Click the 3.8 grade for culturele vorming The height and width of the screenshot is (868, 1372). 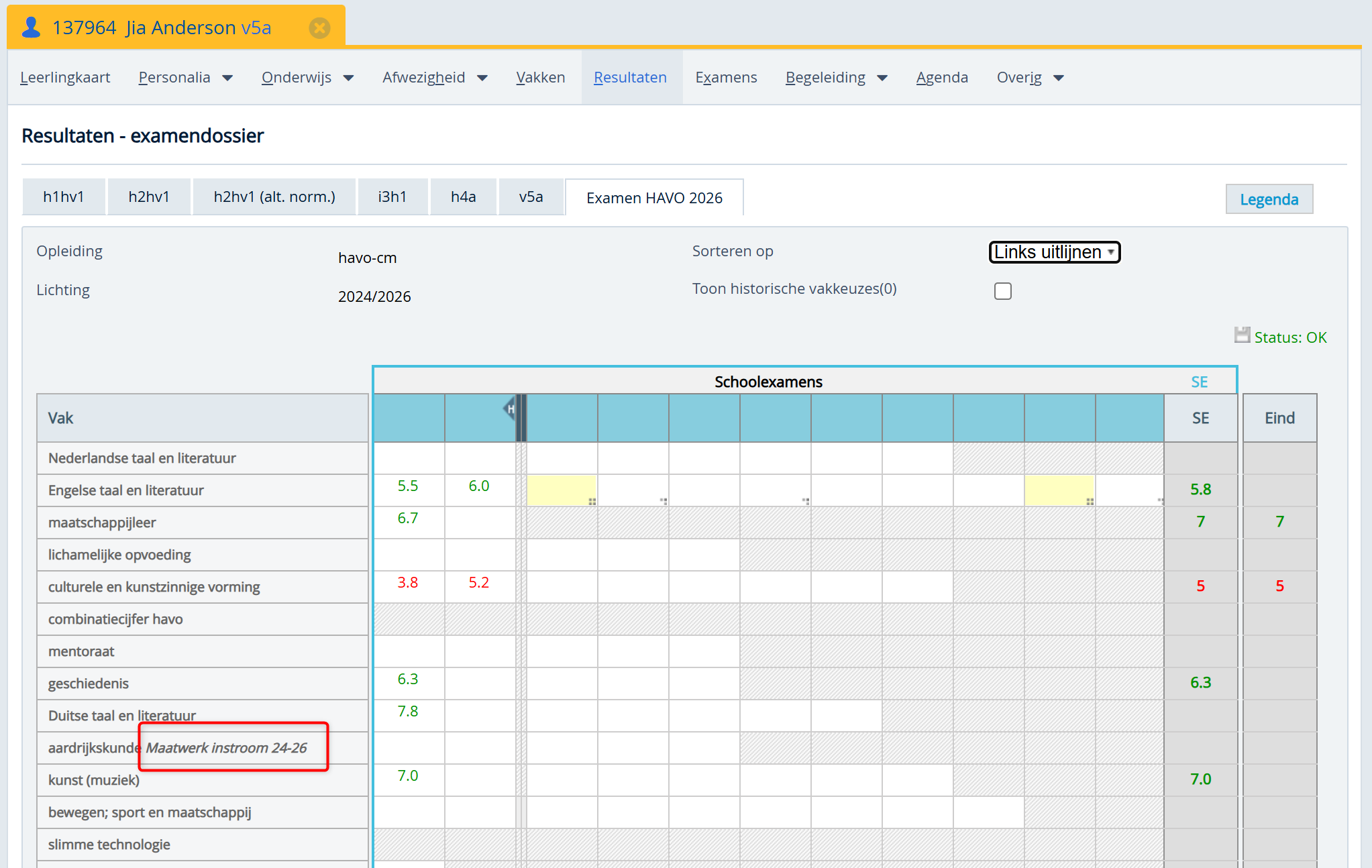tap(407, 582)
